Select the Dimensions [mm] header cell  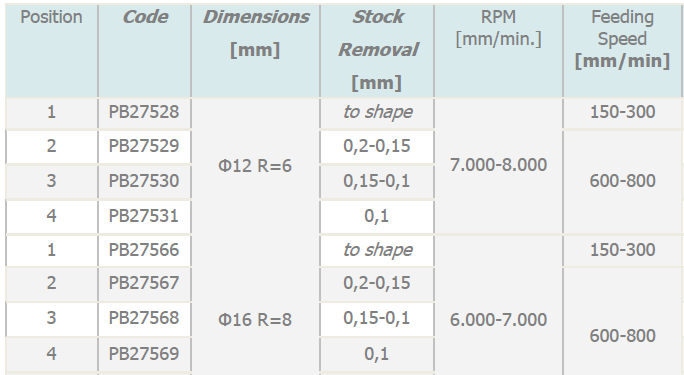point(256,51)
